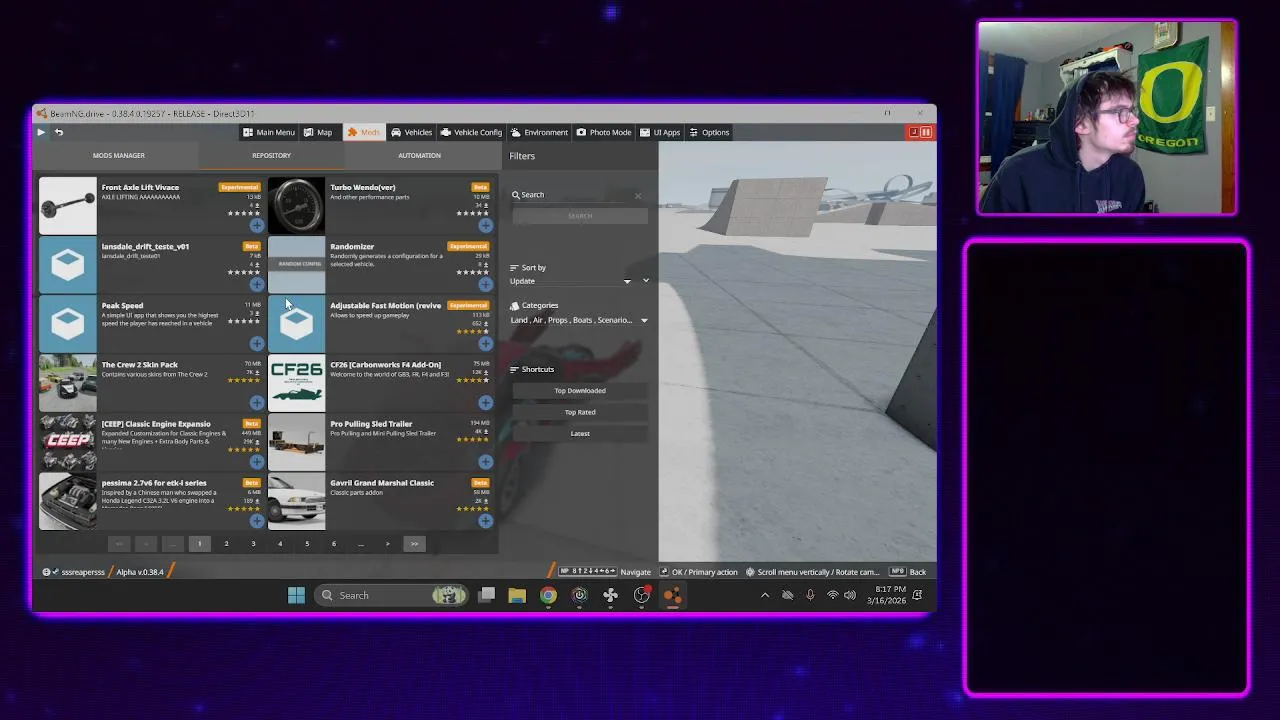This screenshot has height=720, width=1280.
Task: Jump to last page with >> button
Action: coord(414,544)
